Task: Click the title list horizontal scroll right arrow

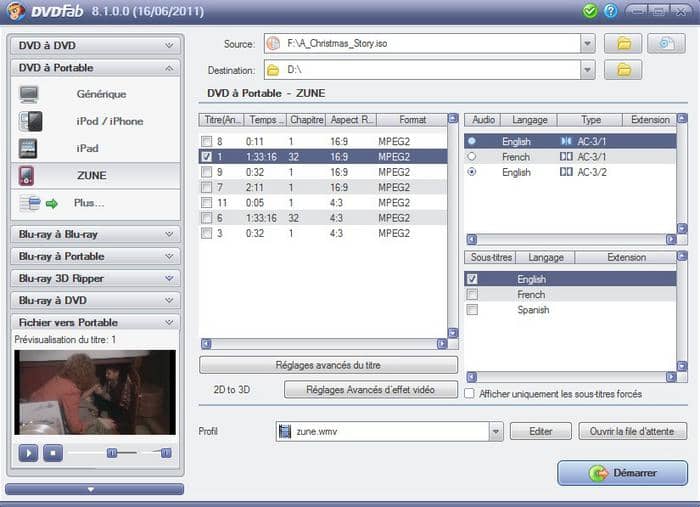Action: (442, 344)
